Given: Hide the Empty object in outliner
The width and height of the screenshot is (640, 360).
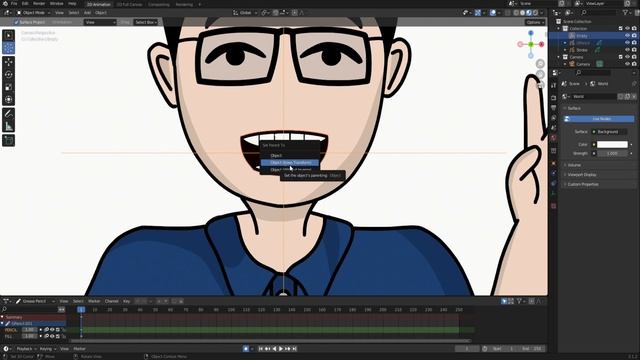Looking at the screenshot, I should click(x=627, y=36).
